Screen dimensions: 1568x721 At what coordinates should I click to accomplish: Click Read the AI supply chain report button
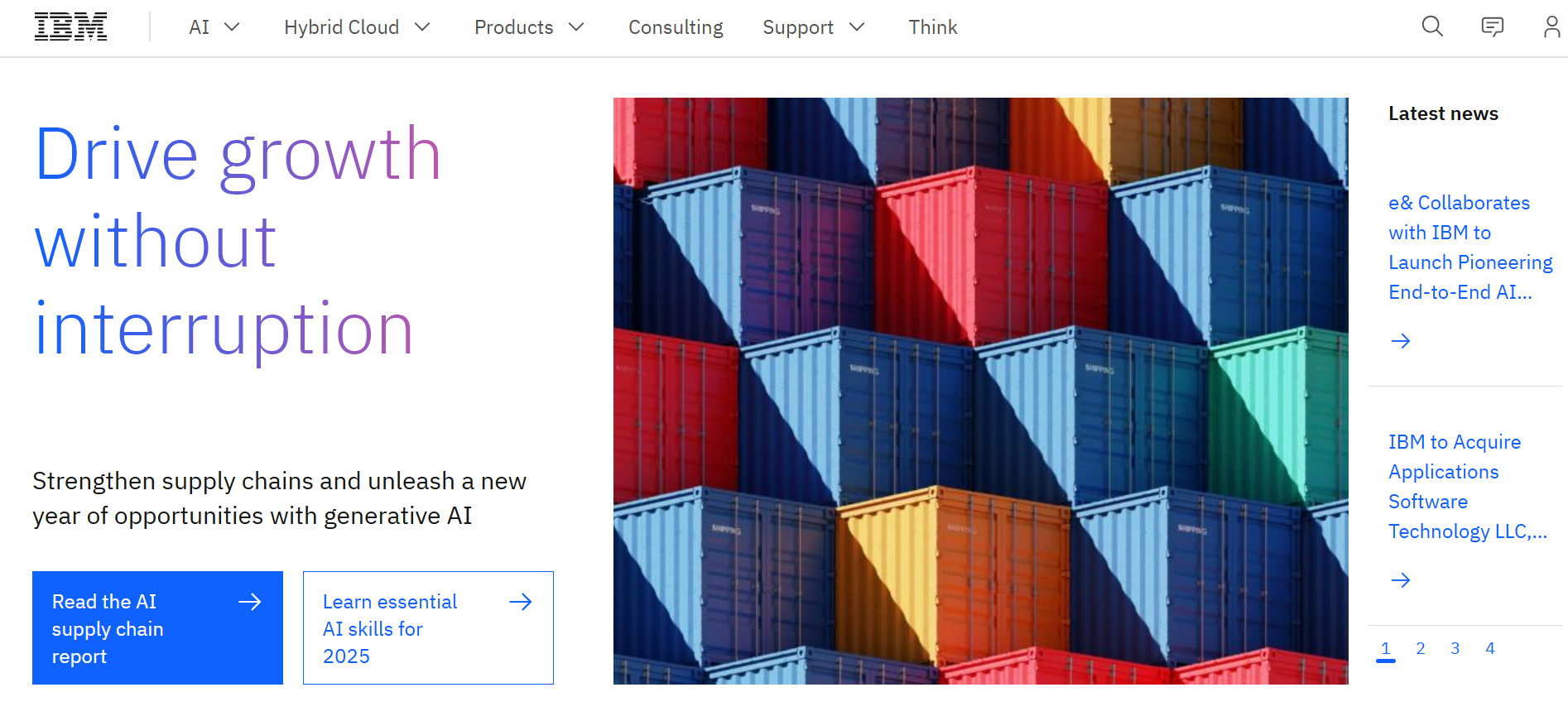coord(157,627)
